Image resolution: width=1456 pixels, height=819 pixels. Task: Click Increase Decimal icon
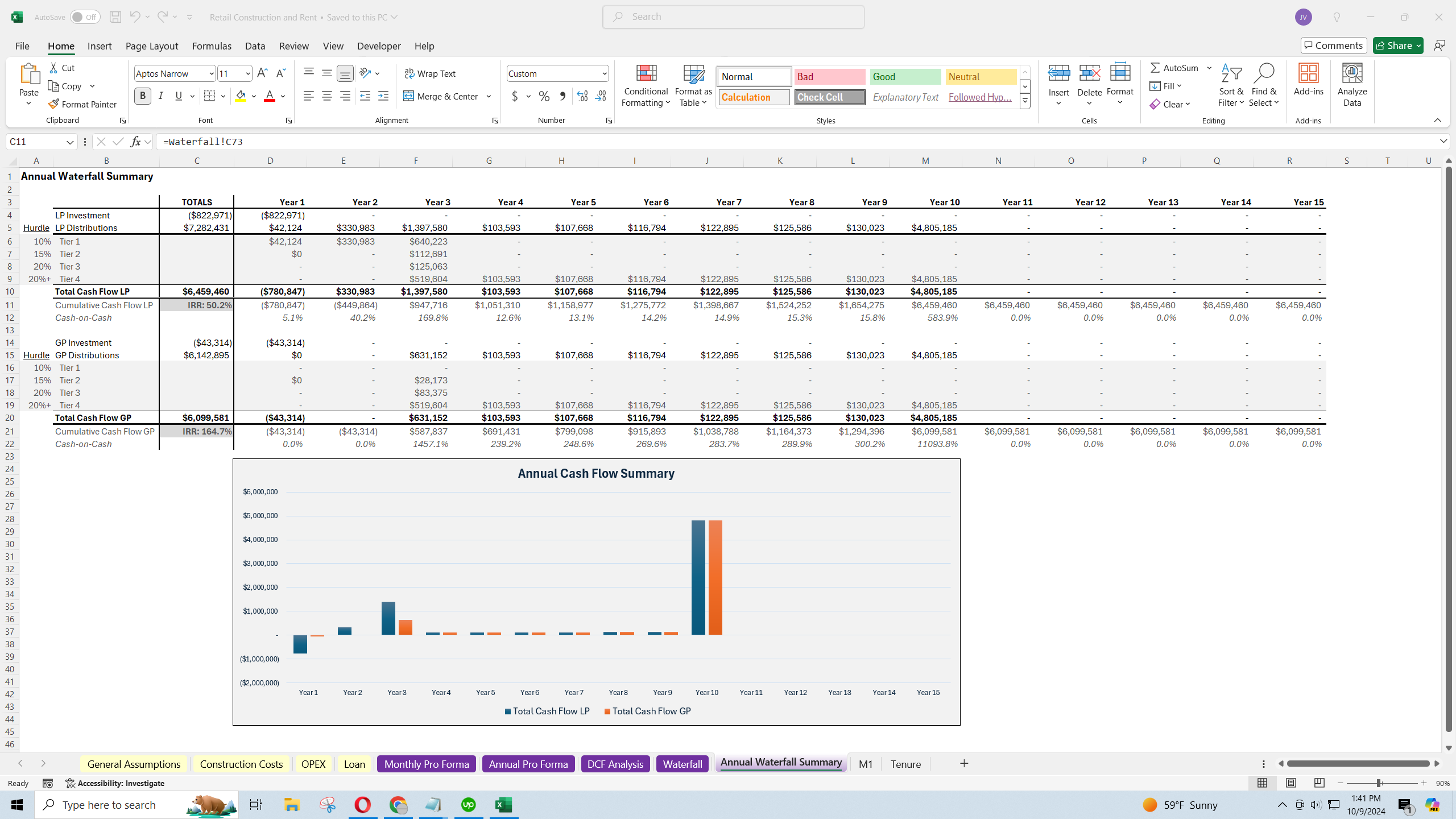pyautogui.click(x=582, y=96)
